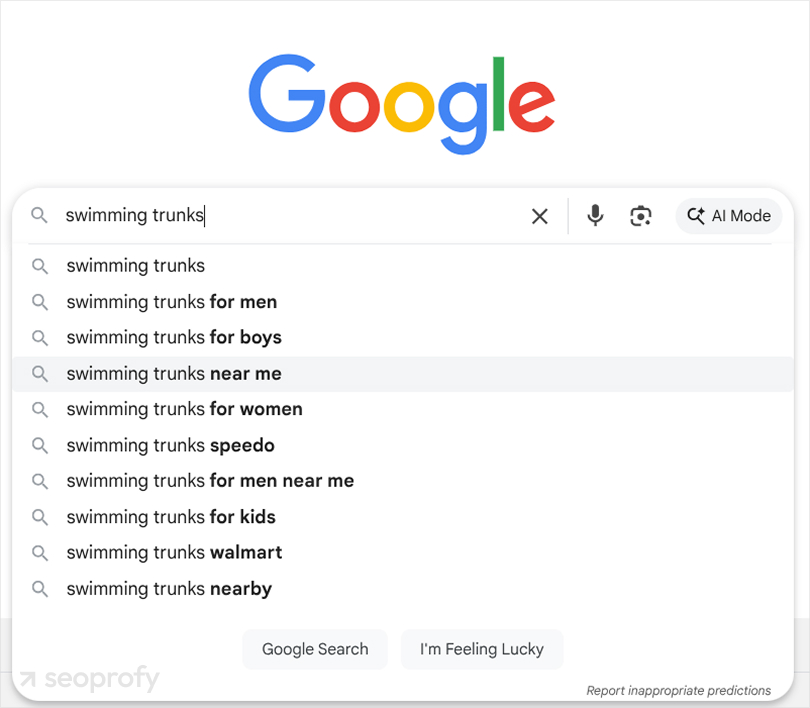Select the 'swimming trunks for kids' suggestion

pyautogui.click(x=170, y=517)
